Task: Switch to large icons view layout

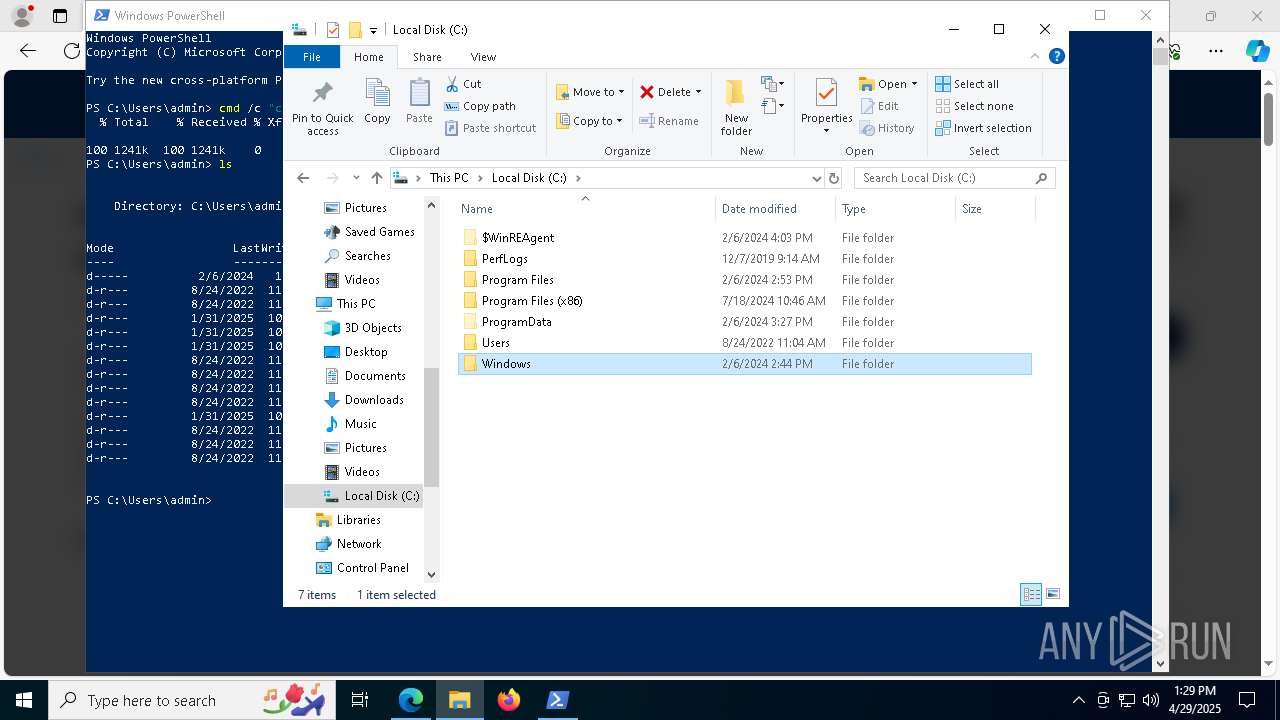Action: coord(1052,594)
